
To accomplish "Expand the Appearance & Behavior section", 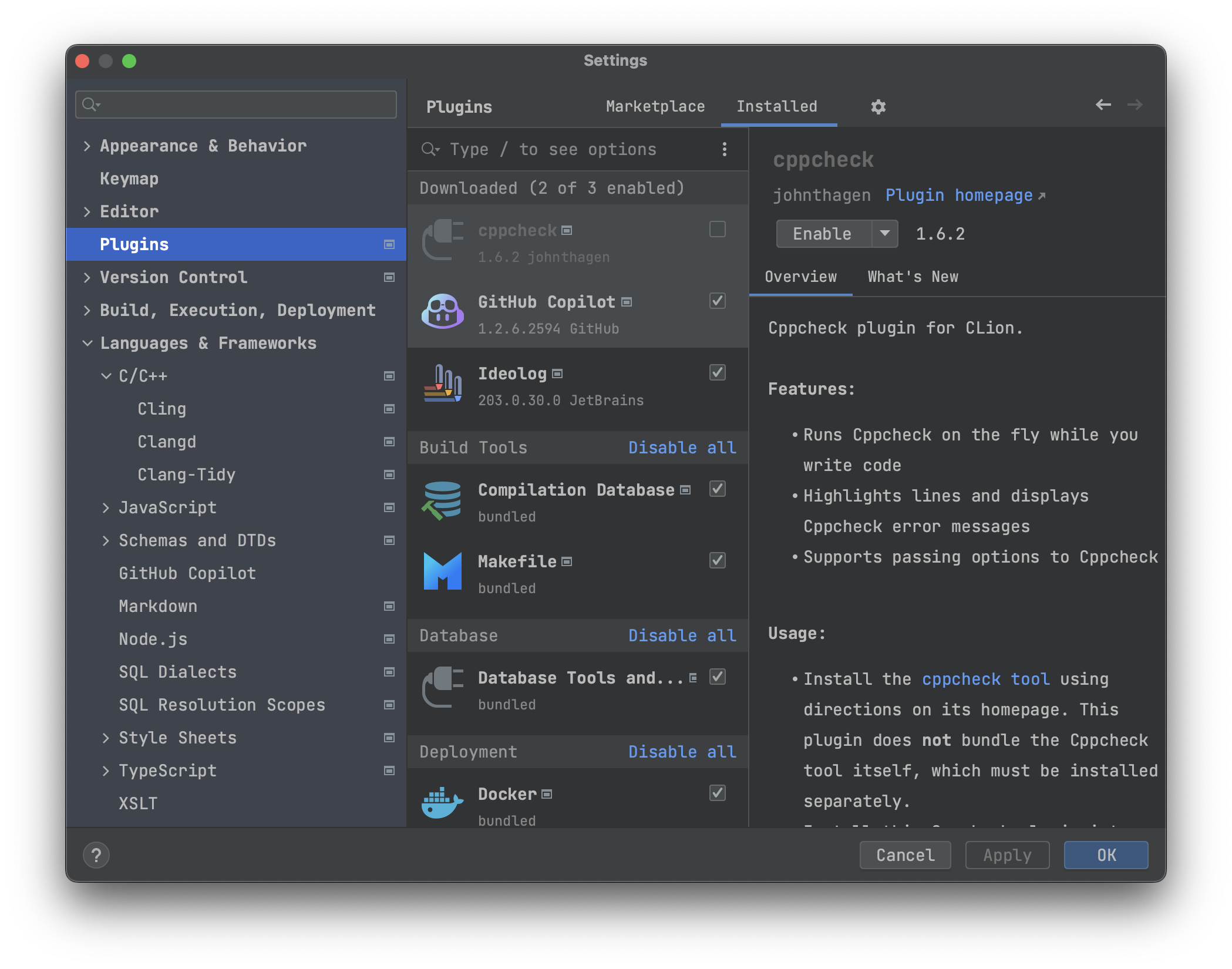I will pos(87,146).
